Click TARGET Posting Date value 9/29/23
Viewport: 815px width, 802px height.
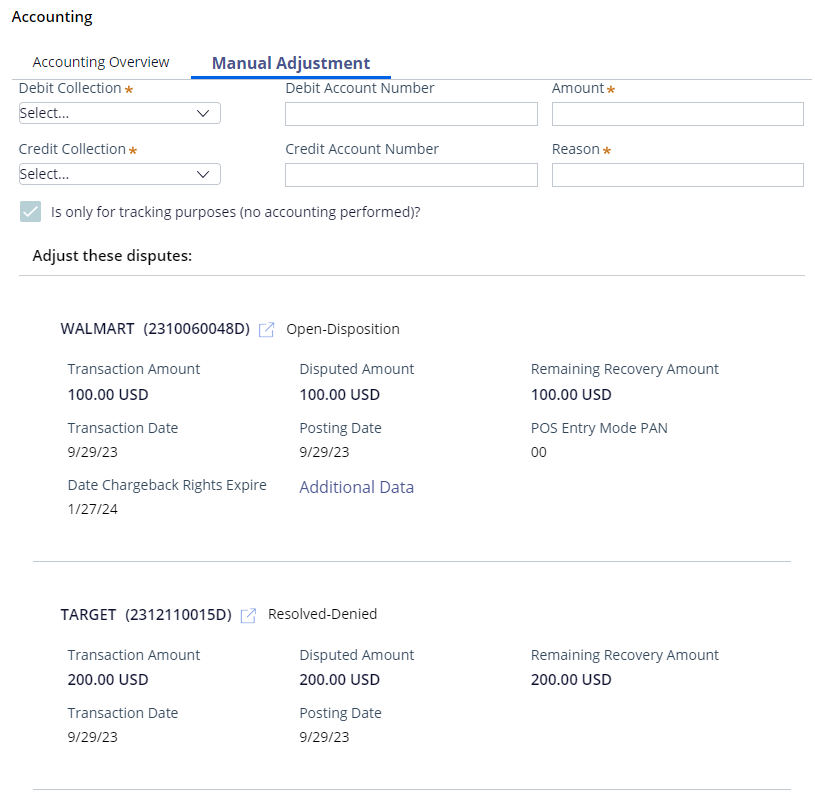click(324, 737)
